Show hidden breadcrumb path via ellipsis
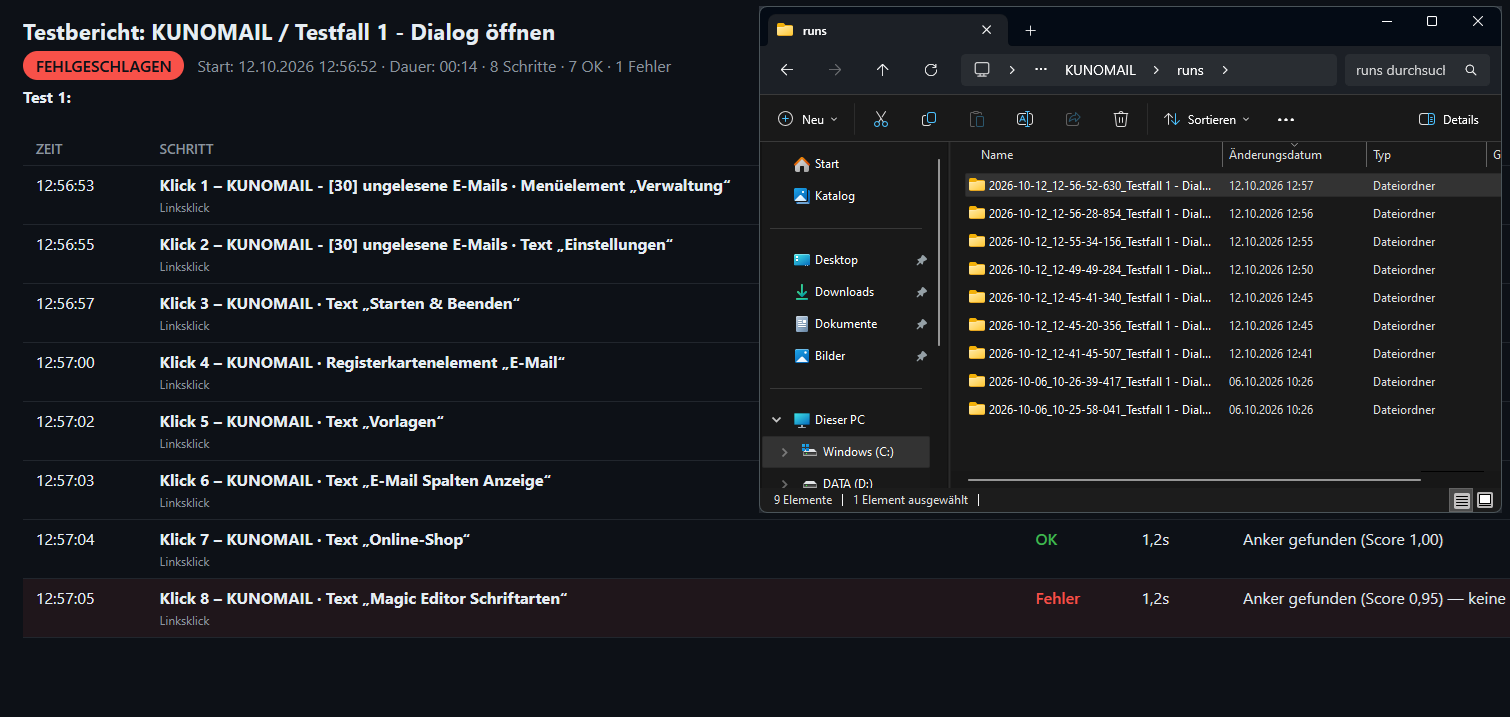The image size is (1510, 717). pyautogui.click(x=1041, y=70)
